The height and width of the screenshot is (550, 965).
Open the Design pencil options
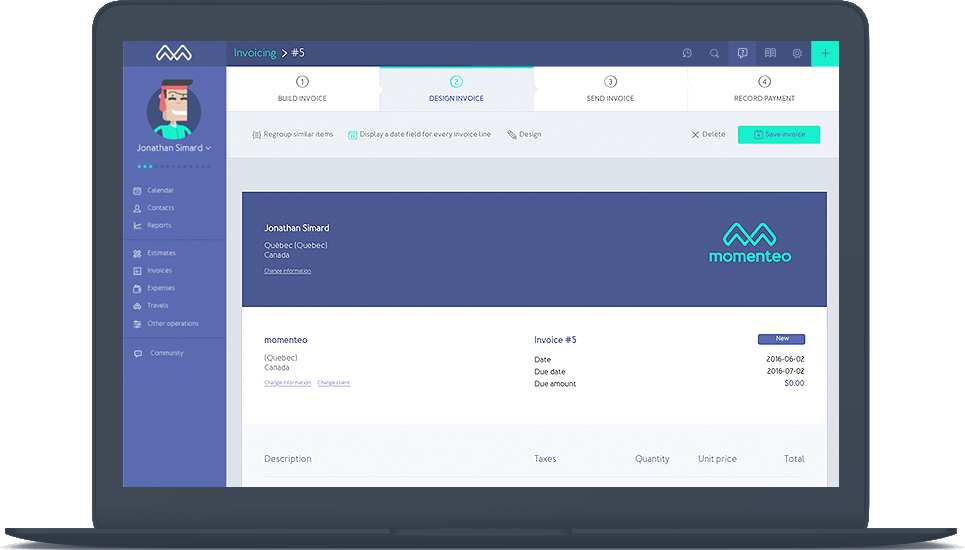524,134
